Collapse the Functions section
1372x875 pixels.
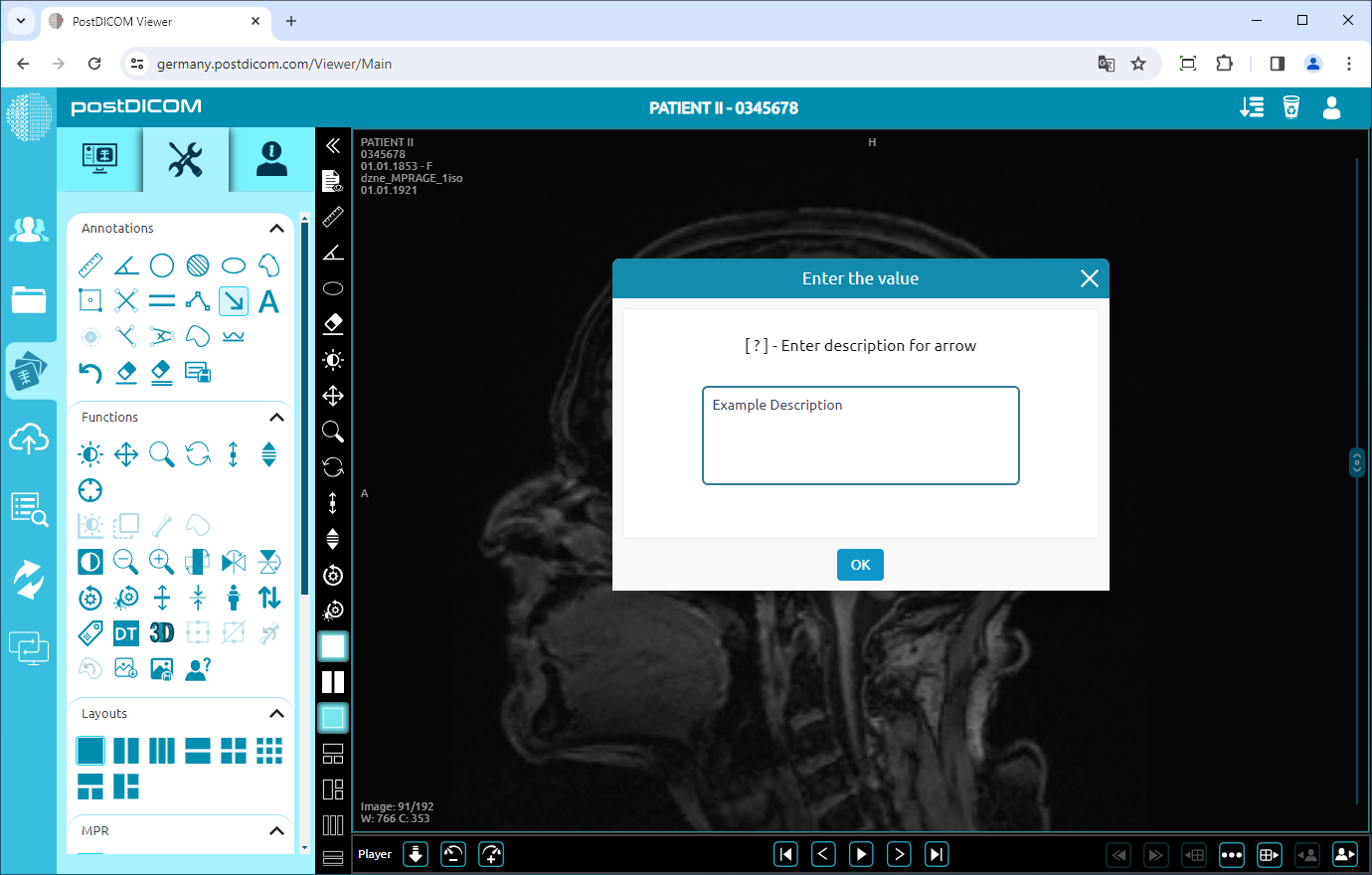[x=276, y=418]
